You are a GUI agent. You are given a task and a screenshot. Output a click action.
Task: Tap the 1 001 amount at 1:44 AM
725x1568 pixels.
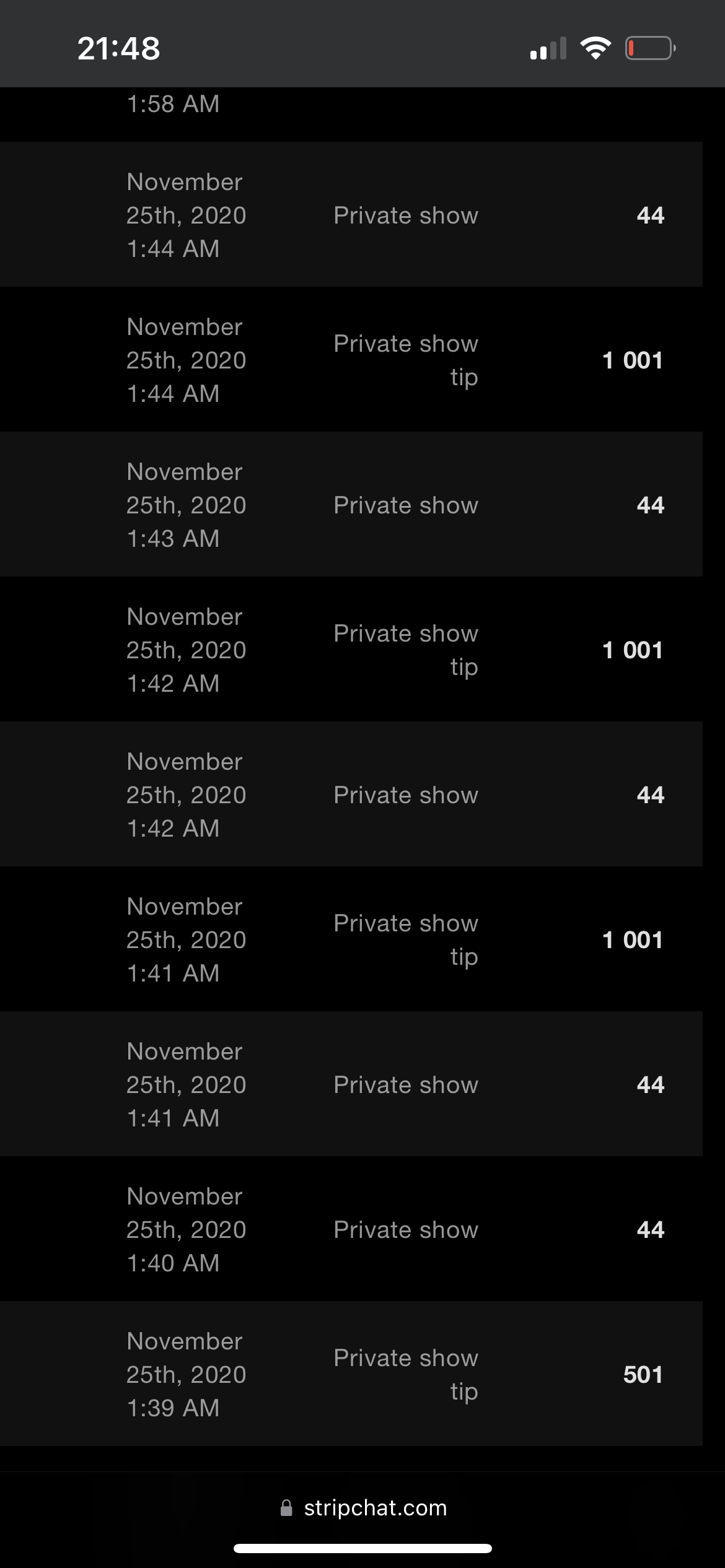[x=633, y=360]
